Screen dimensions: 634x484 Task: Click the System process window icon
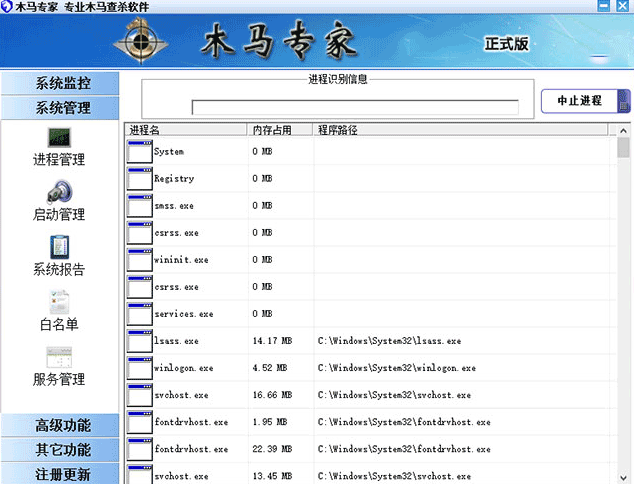(x=139, y=151)
